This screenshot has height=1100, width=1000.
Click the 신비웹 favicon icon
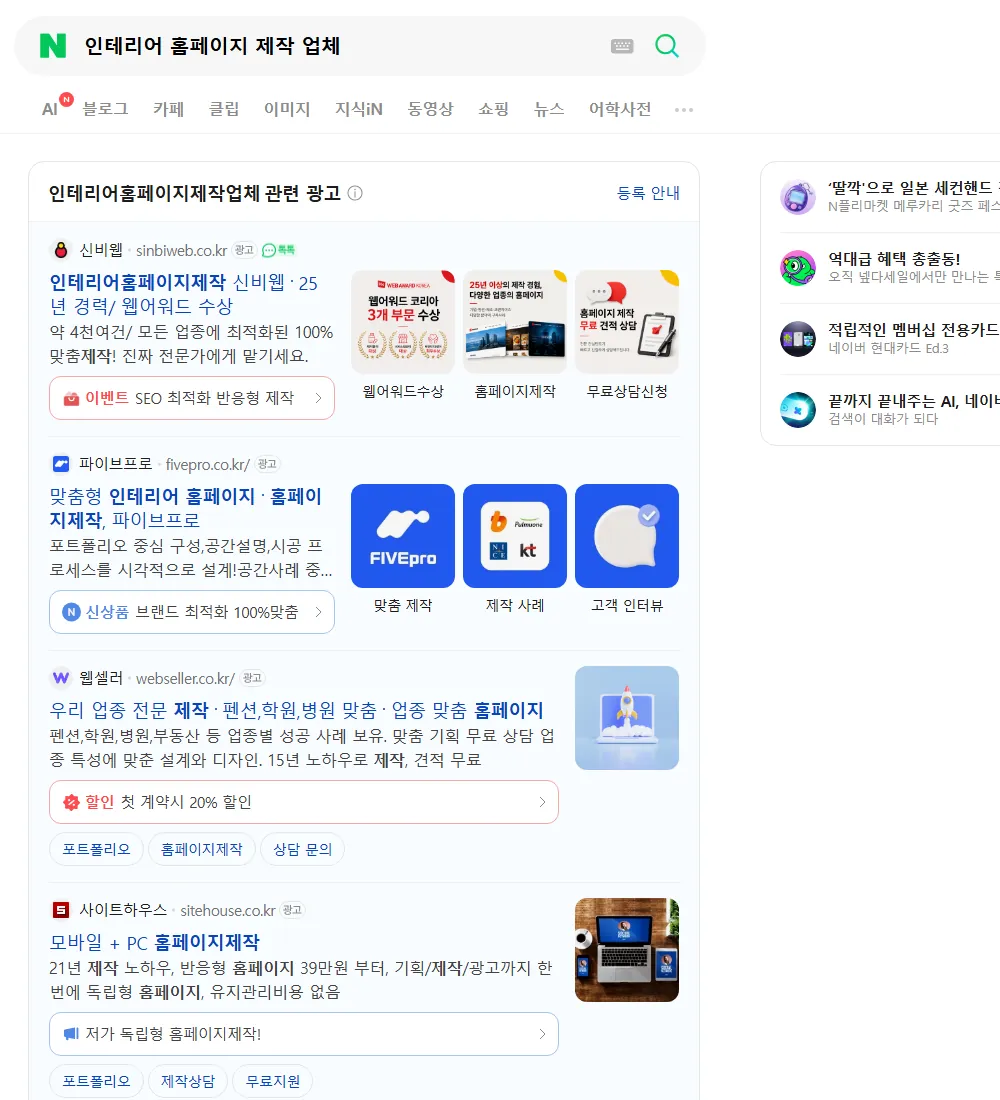coord(61,250)
